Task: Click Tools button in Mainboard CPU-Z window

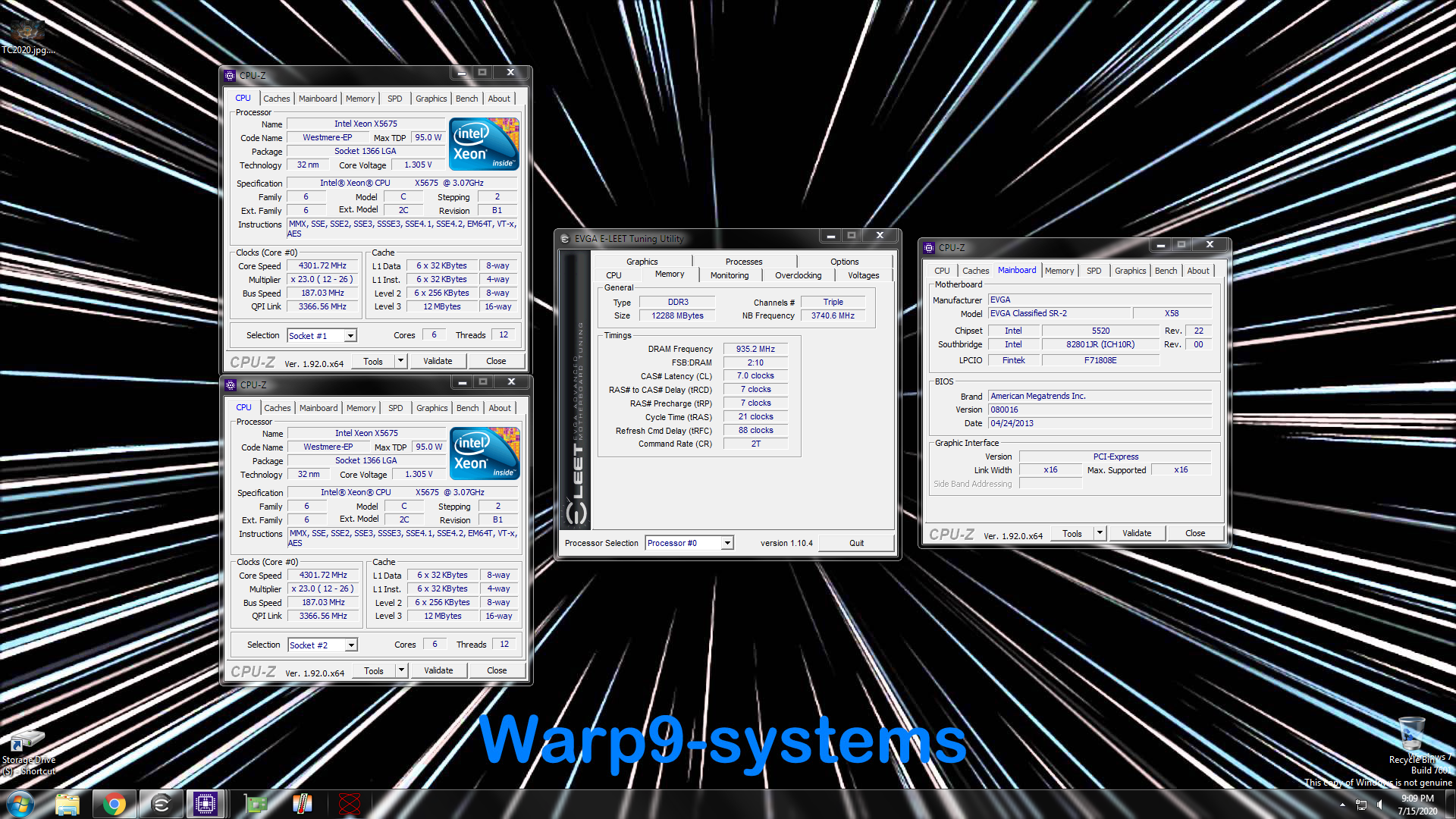Action: pos(1072,533)
